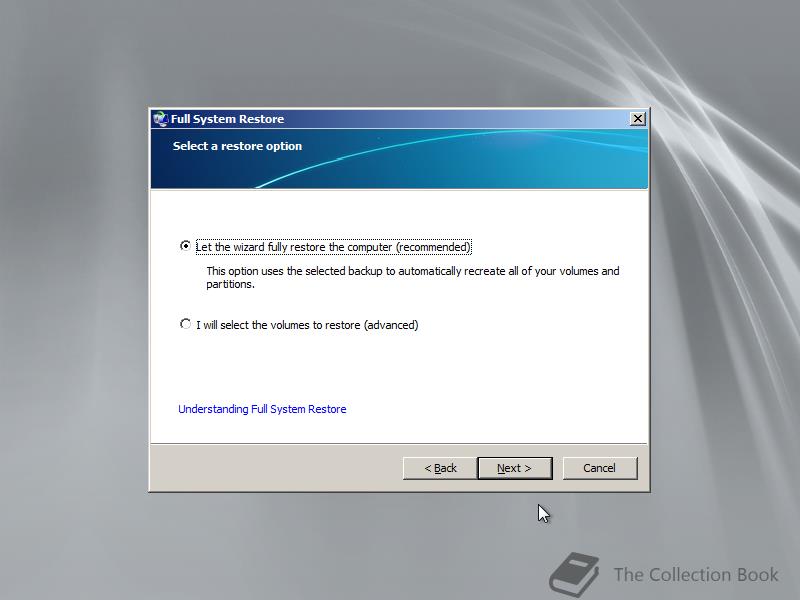Select the fully restore the computer radio button
800x600 pixels.
(185, 246)
